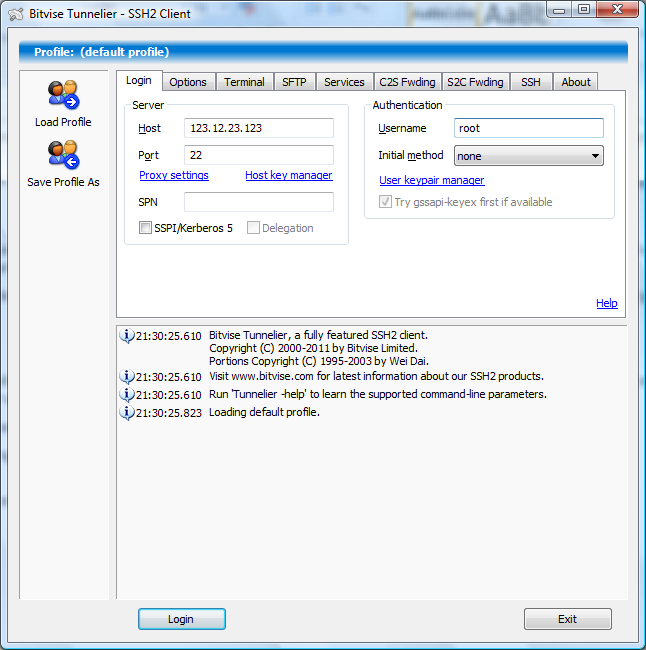Click the Port input field
The height and width of the screenshot is (650, 646).
(259, 155)
